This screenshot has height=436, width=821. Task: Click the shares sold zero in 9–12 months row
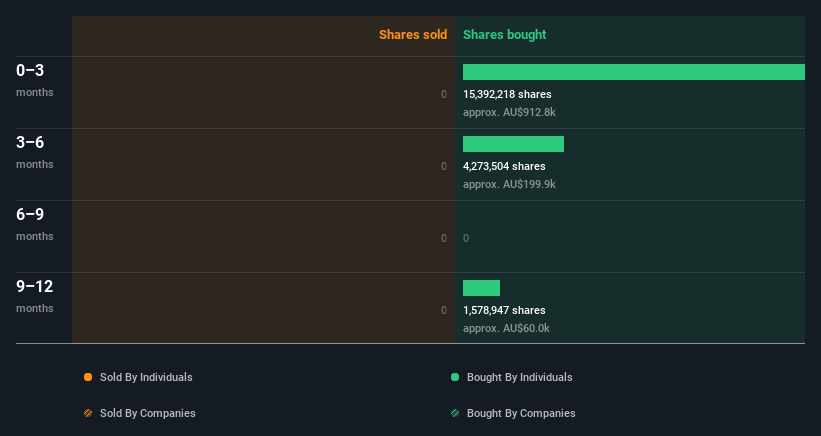(444, 310)
